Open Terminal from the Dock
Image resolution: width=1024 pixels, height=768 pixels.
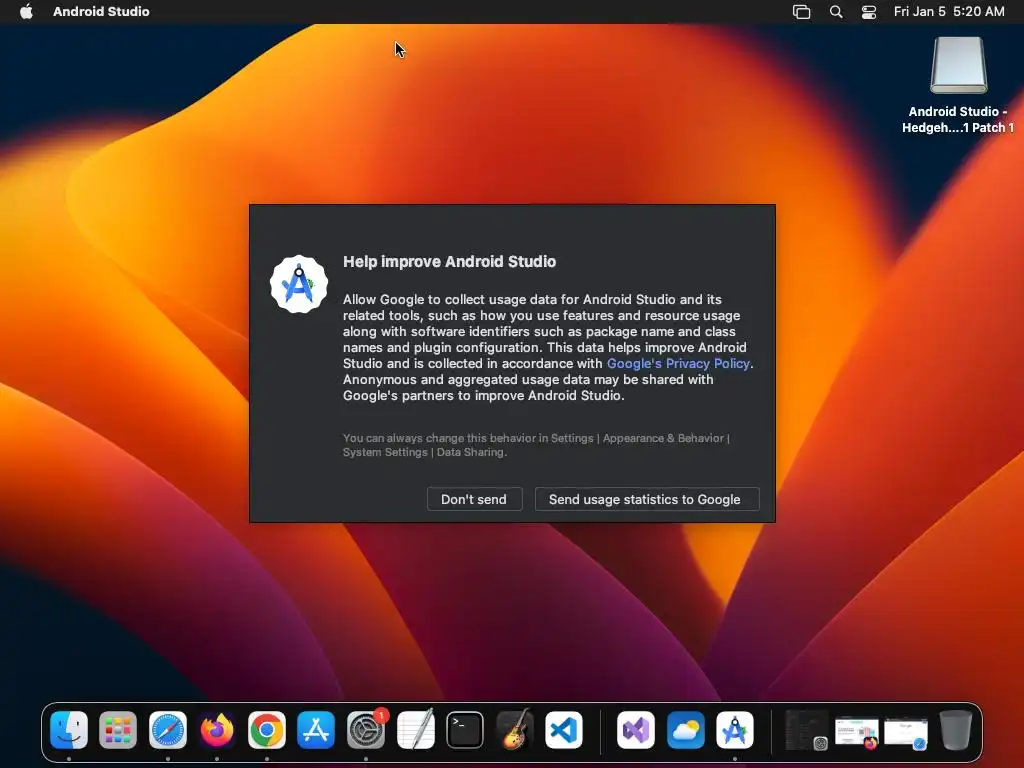click(465, 729)
